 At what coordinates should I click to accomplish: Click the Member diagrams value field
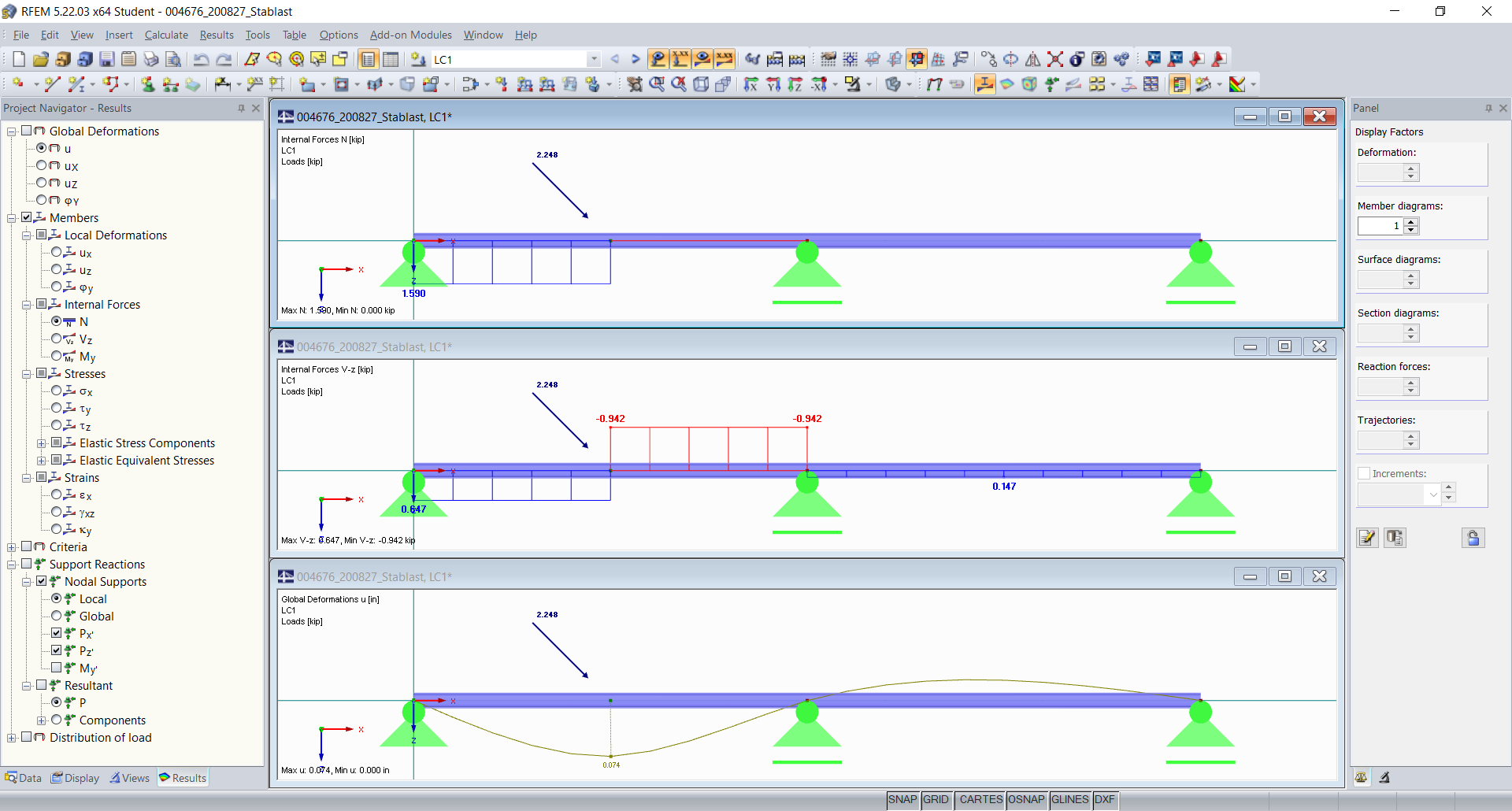coord(1382,226)
